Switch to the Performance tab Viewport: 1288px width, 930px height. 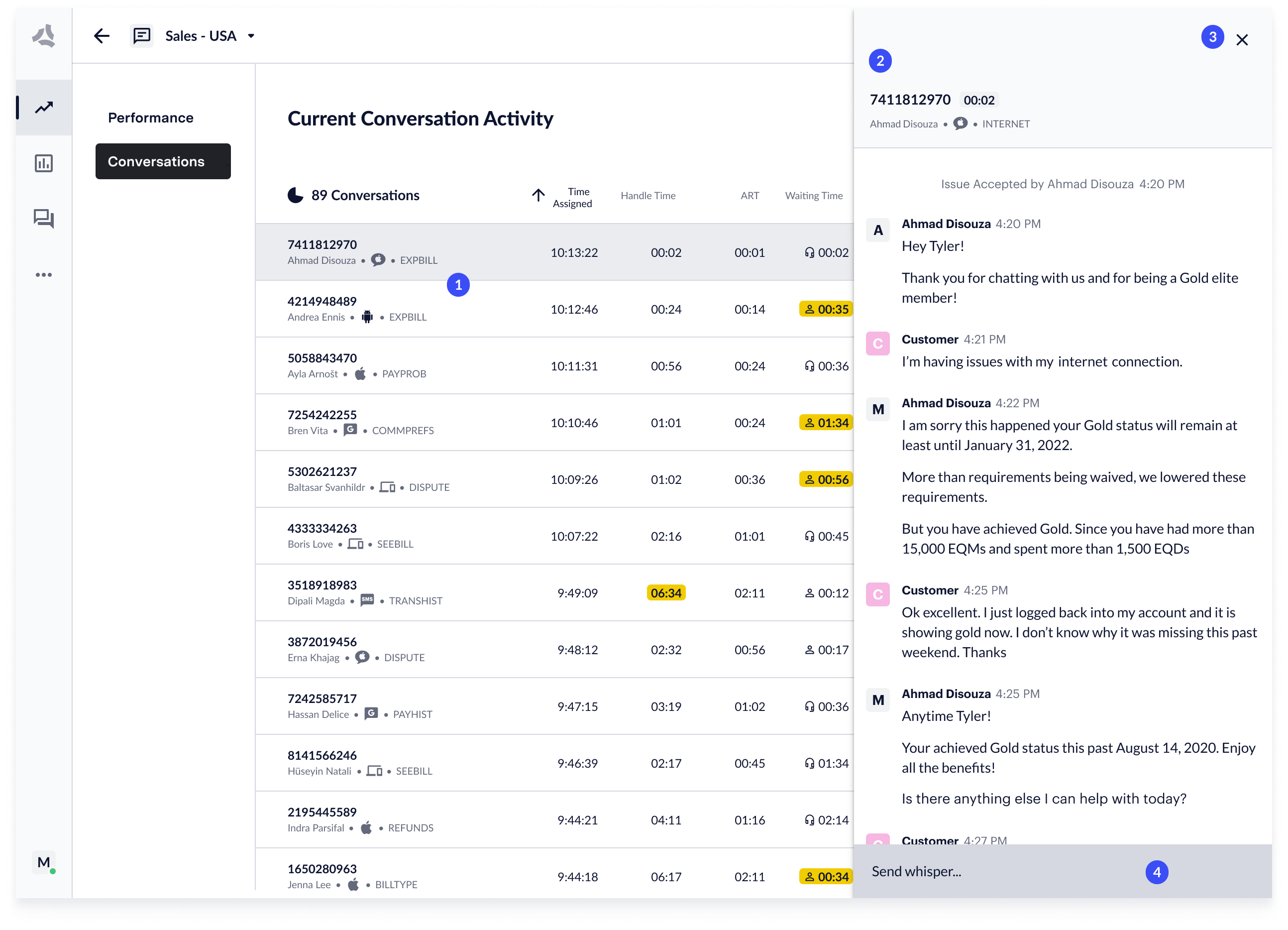pyautogui.click(x=150, y=117)
